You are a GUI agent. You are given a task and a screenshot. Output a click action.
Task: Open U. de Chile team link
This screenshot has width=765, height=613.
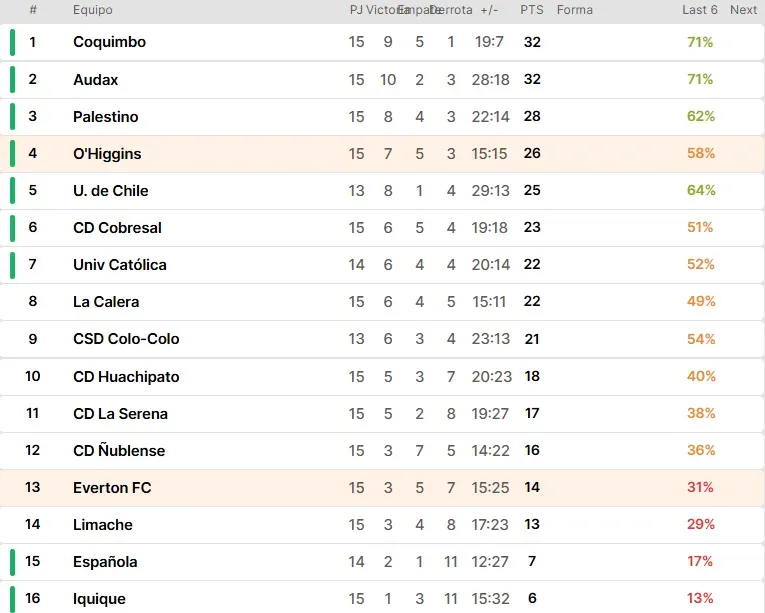click(109, 191)
